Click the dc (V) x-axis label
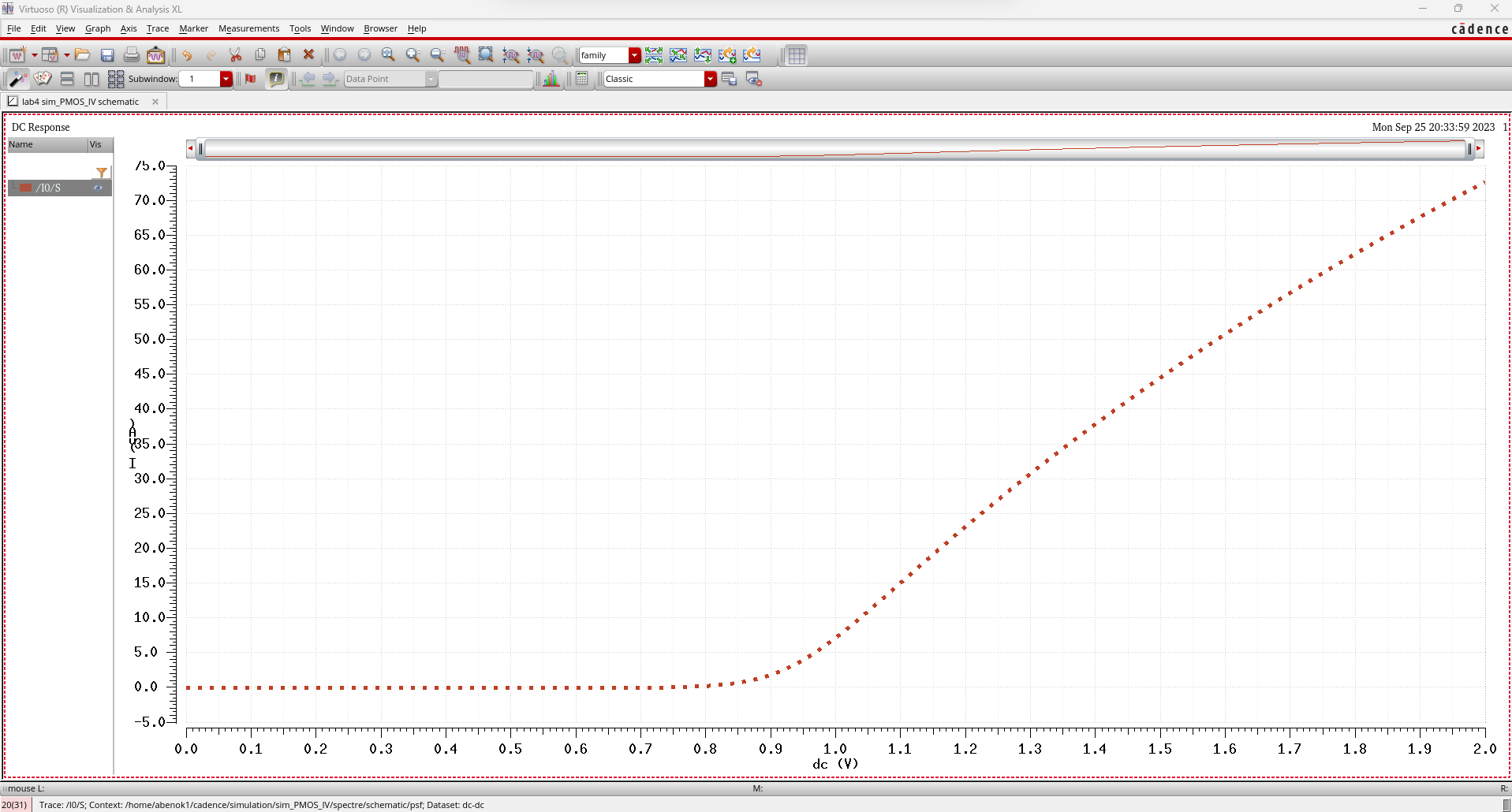This screenshot has width=1512, height=812. pyautogui.click(x=835, y=763)
